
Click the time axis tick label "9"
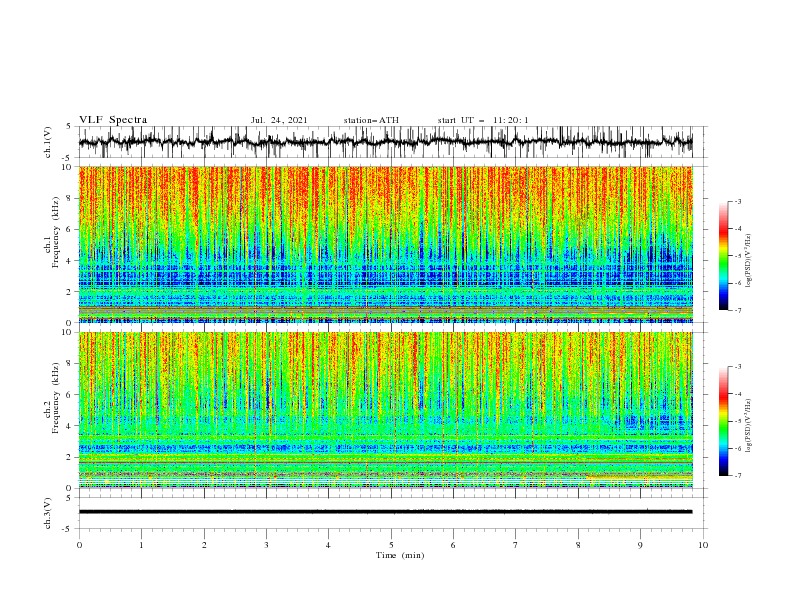click(640, 545)
